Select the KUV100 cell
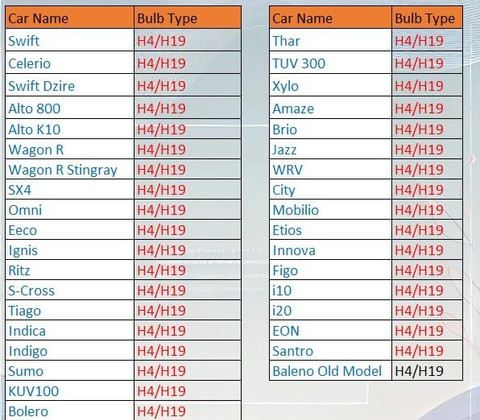 tap(70, 391)
